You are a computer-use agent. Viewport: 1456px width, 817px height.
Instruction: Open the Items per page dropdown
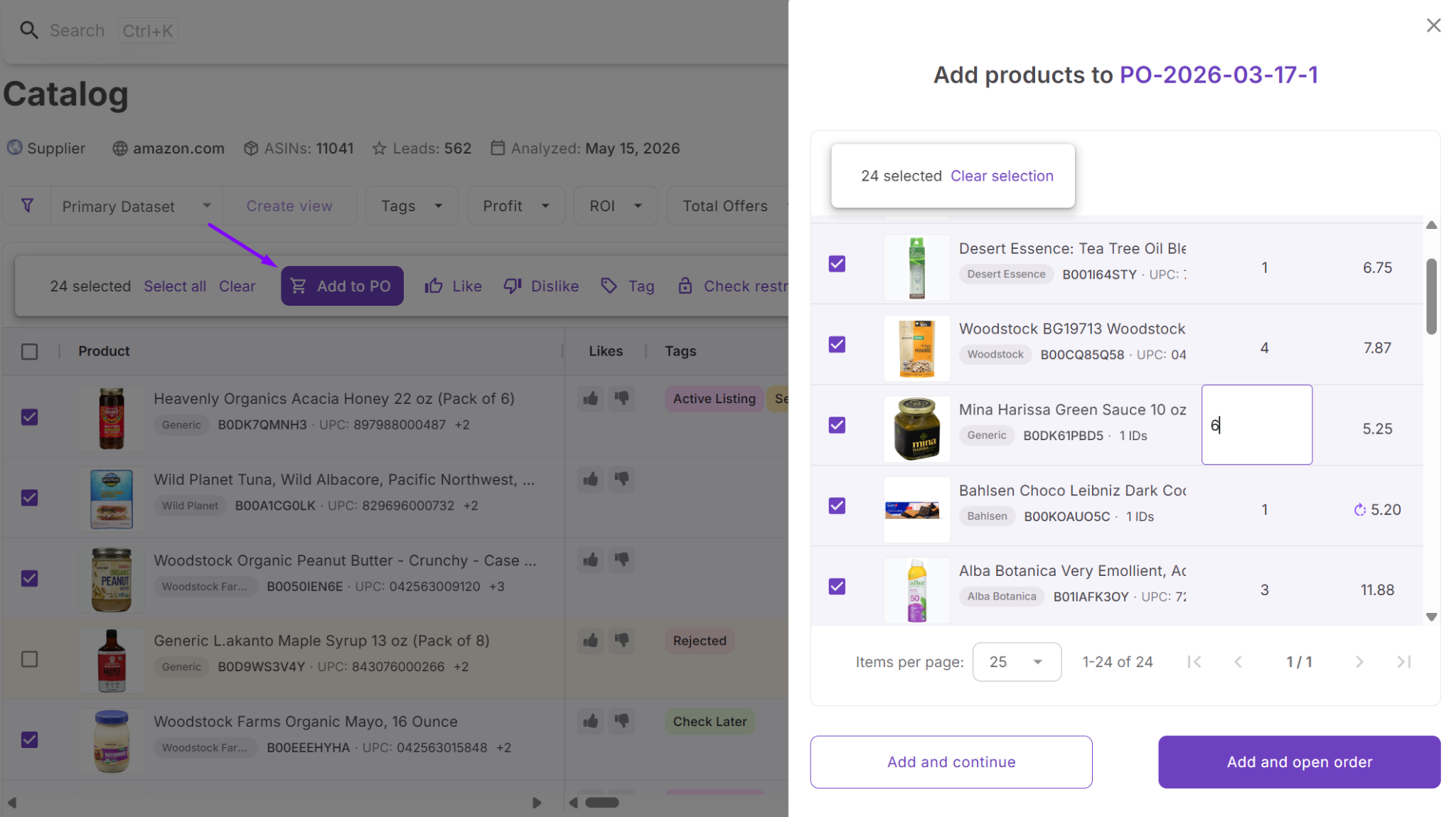(1017, 662)
